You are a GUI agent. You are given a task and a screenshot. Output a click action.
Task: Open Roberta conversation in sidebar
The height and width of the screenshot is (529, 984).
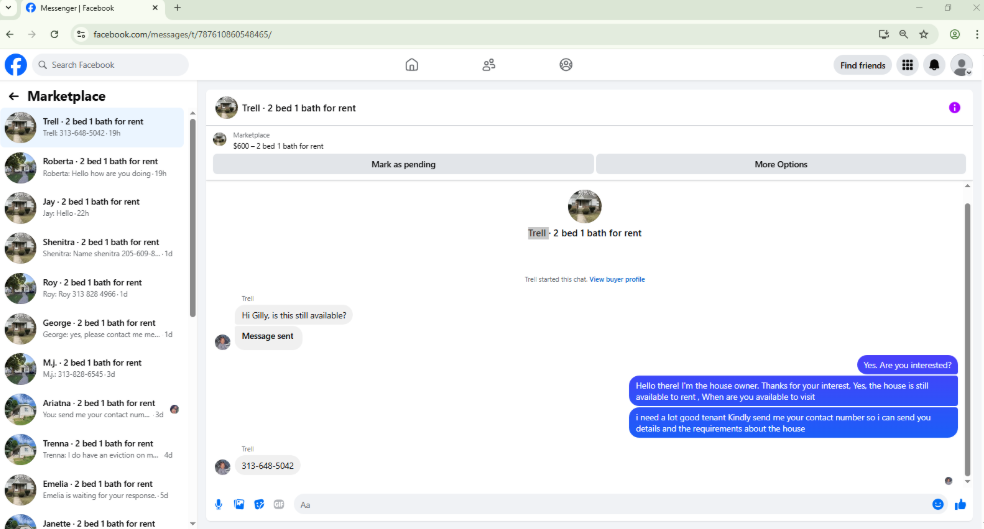[93, 167]
